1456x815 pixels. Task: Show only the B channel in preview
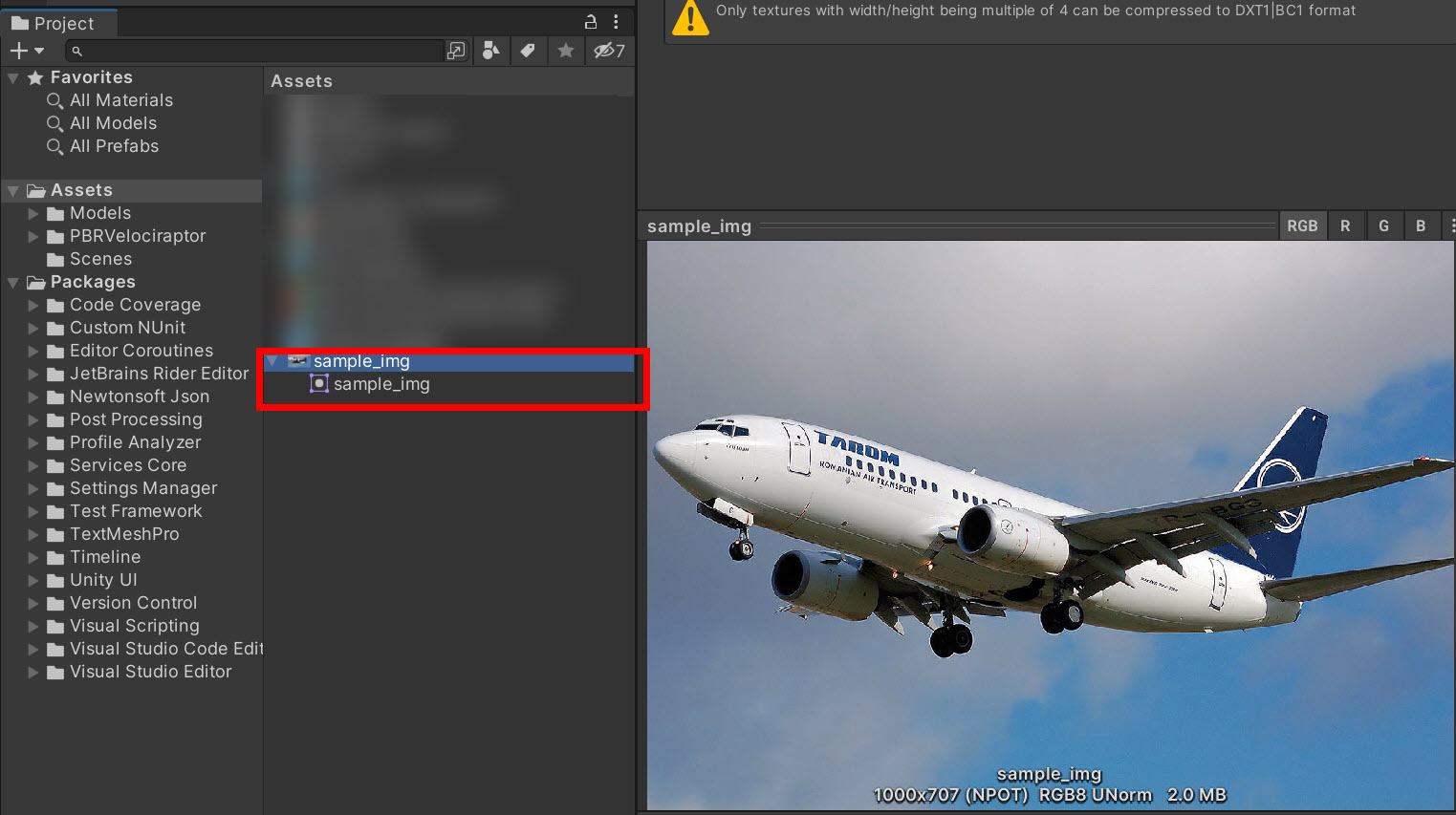point(1421,226)
